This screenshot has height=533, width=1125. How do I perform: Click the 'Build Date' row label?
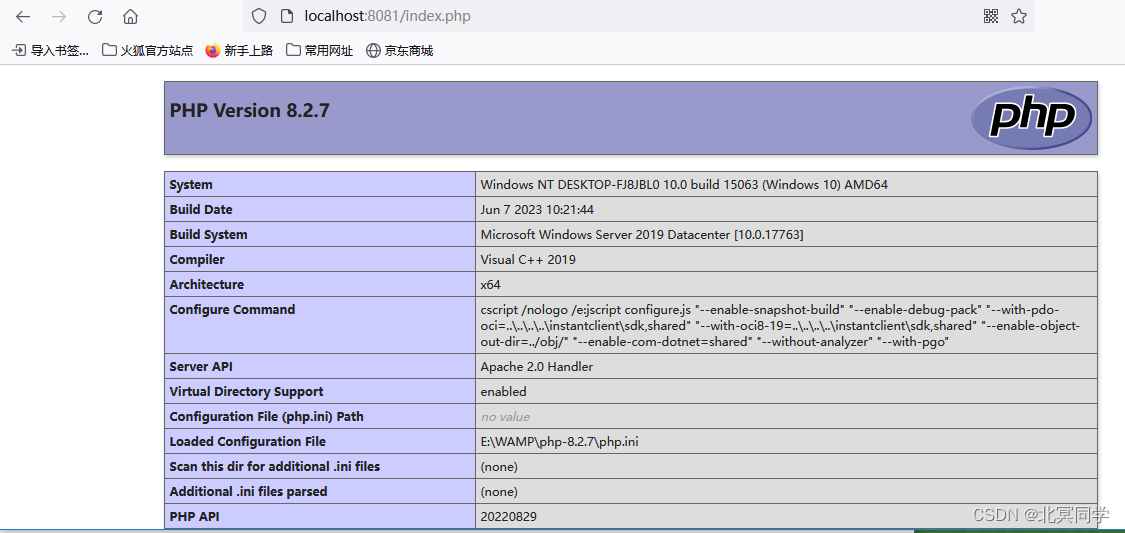[201, 209]
